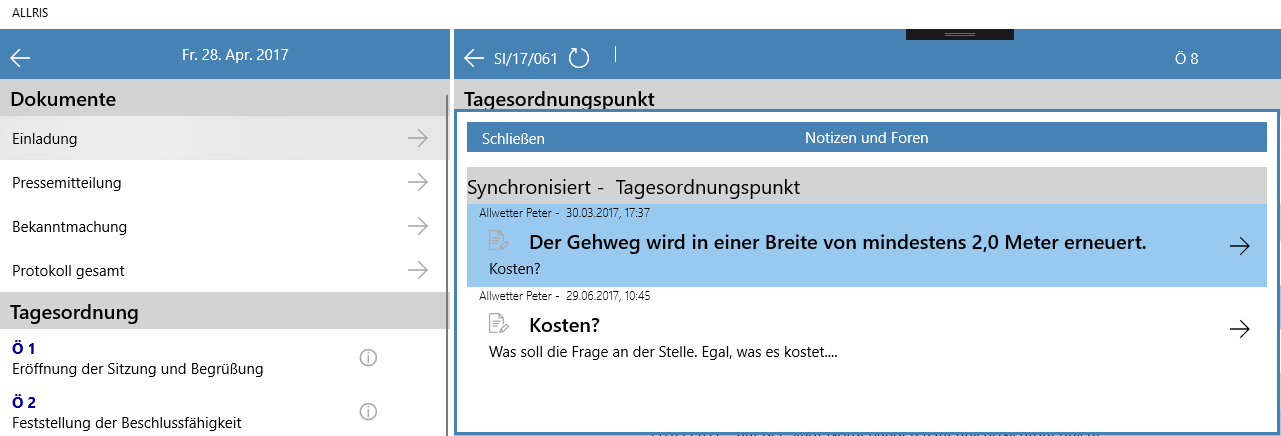Select the Notizen und Foren header
The image size is (1281, 436).
coord(866,138)
